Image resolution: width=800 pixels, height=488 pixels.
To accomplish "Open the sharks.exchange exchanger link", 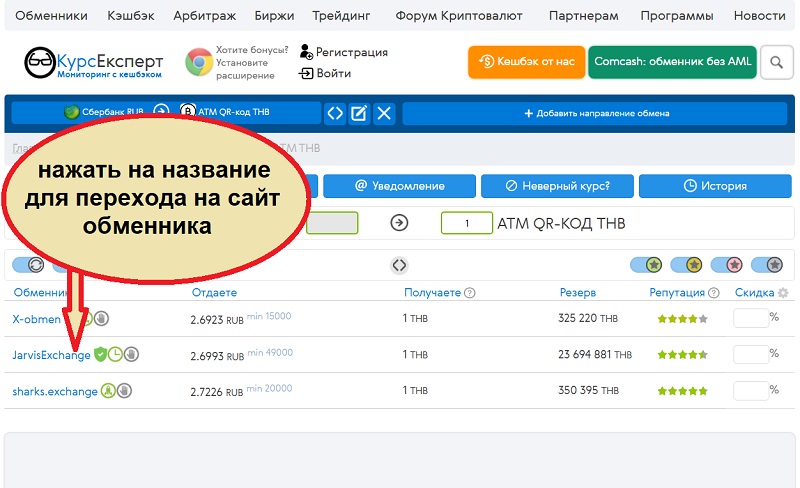I will tap(55, 392).
